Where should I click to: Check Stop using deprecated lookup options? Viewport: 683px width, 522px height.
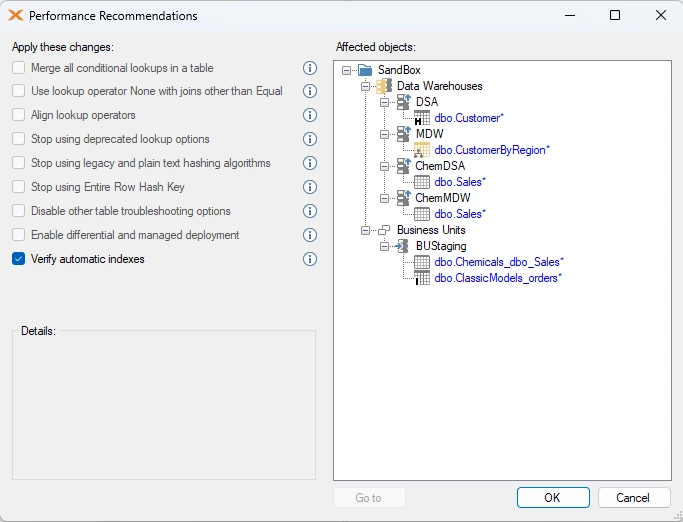click(18, 139)
